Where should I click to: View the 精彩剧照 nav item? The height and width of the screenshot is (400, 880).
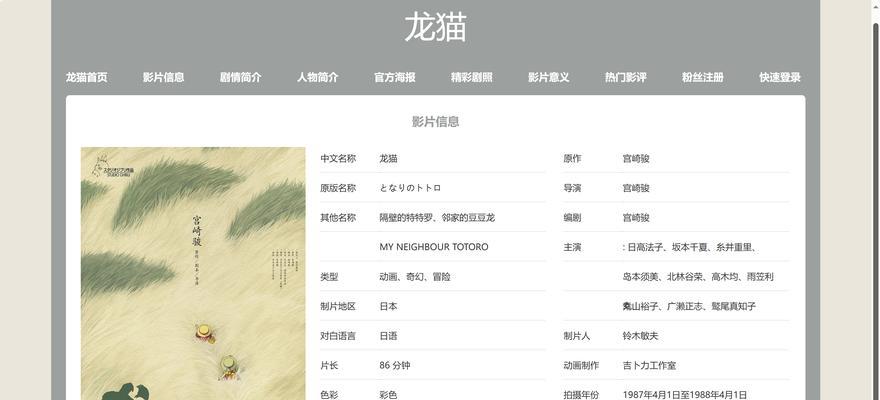click(471, 77)
